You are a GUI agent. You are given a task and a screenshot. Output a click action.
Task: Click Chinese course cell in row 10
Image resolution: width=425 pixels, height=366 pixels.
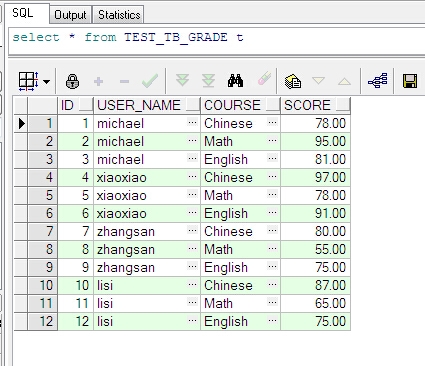point(240,286)
